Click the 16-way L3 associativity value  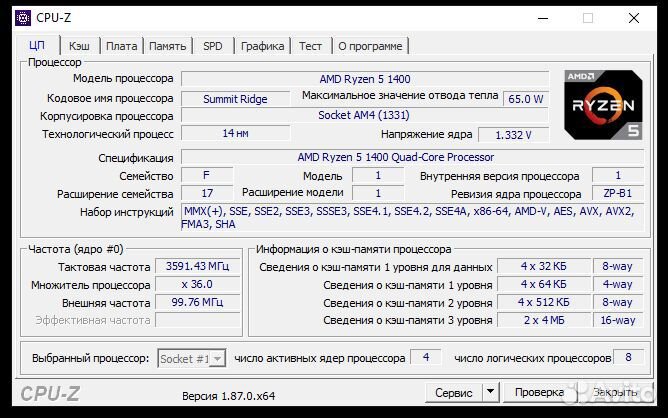[x=618, y=320]
